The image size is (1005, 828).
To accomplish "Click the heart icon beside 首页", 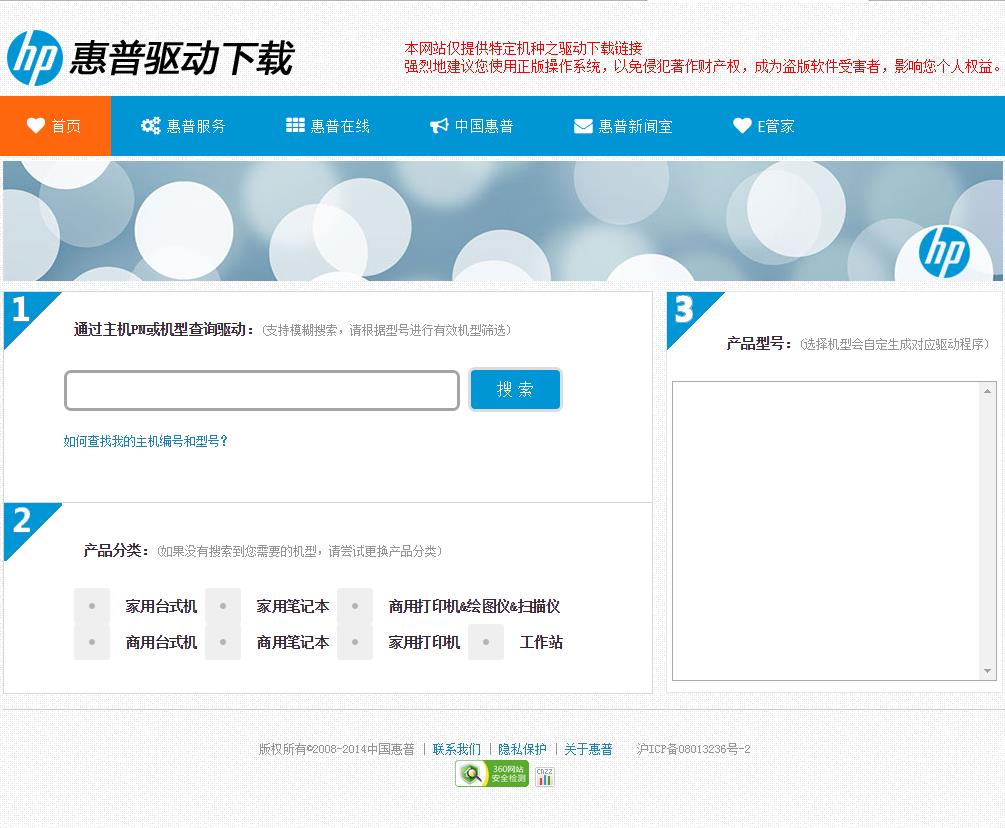I will [36, 126].
